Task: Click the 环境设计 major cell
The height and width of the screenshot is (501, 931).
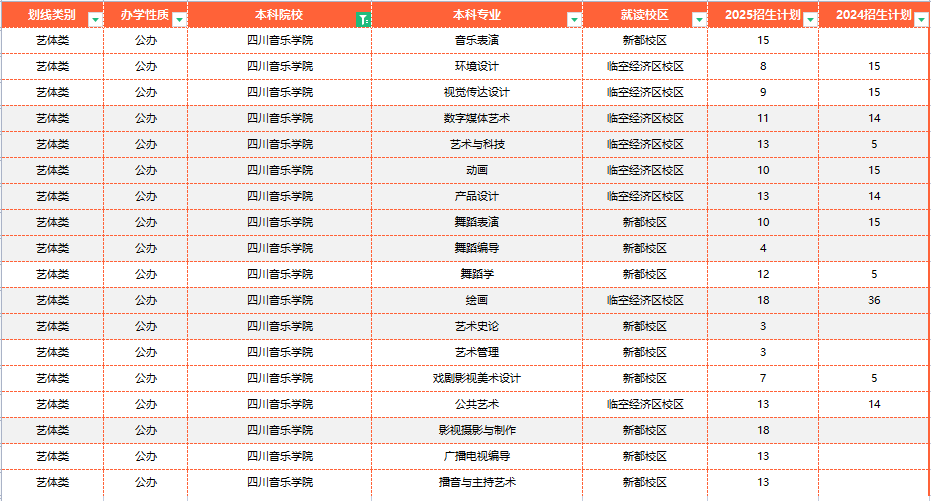Action: [477, 66]
